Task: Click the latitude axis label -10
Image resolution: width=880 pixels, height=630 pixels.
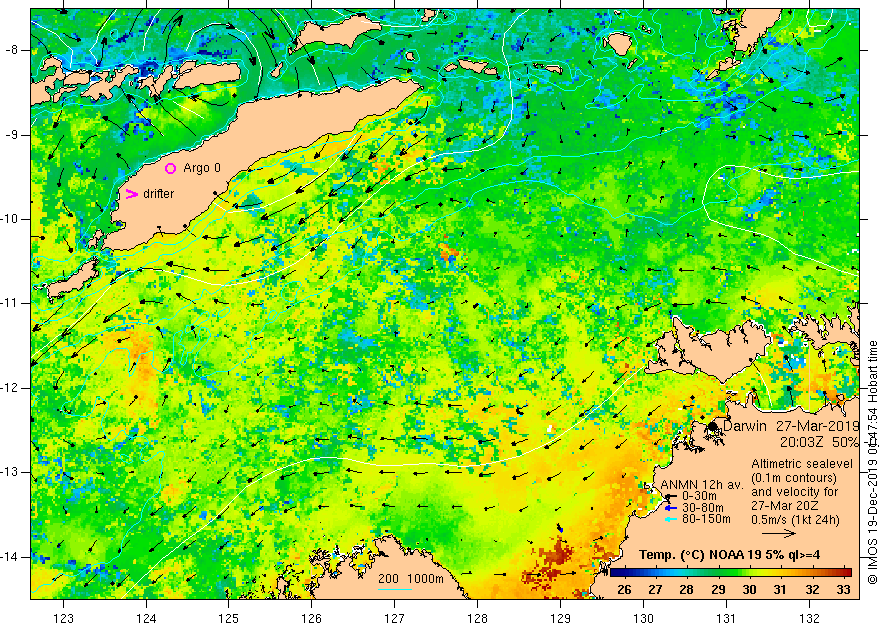Action: coord(11,219)
